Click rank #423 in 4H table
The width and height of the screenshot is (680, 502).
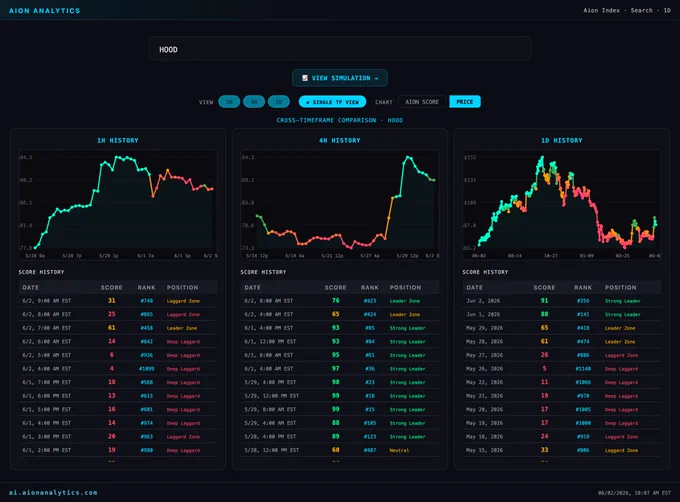tap(370, 301)
